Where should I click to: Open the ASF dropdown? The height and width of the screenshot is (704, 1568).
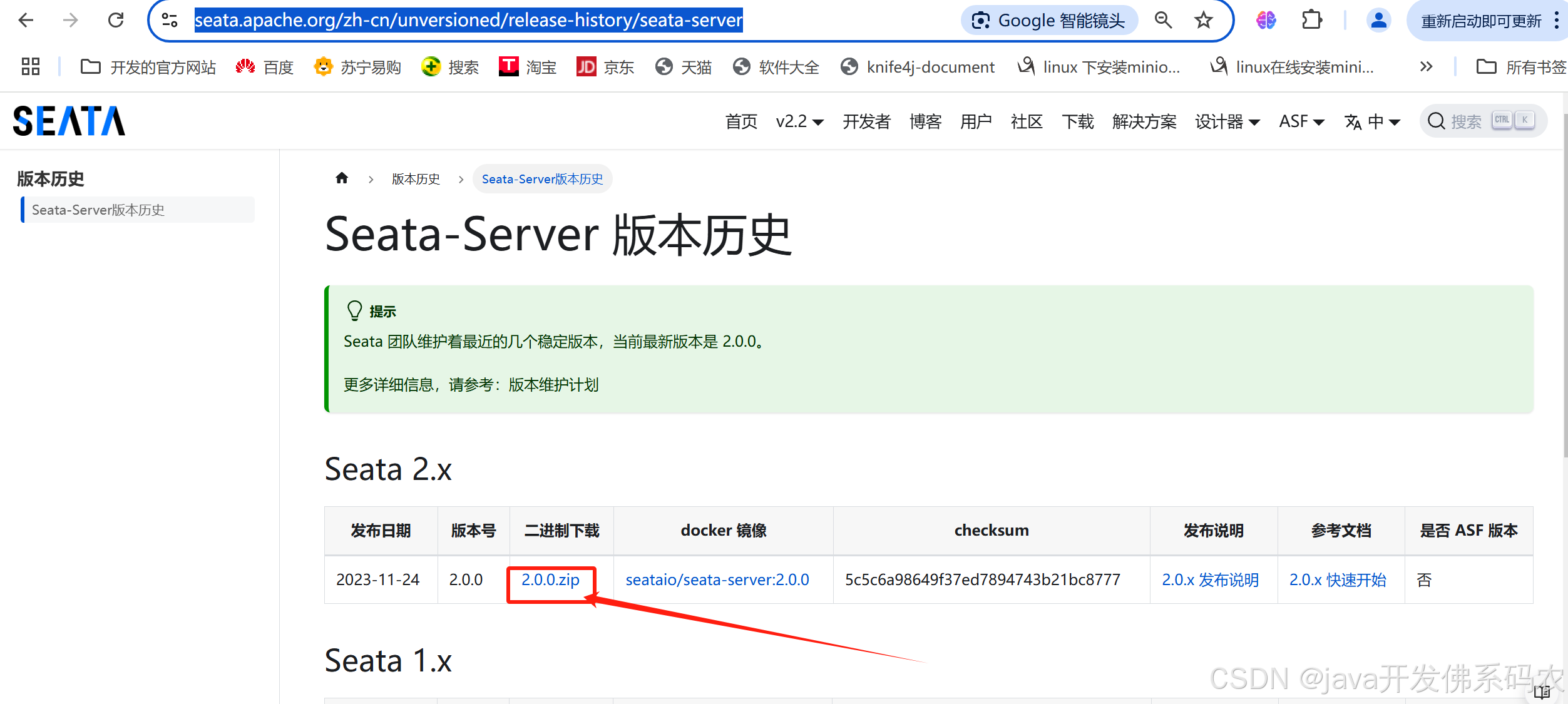(1301, 121)
